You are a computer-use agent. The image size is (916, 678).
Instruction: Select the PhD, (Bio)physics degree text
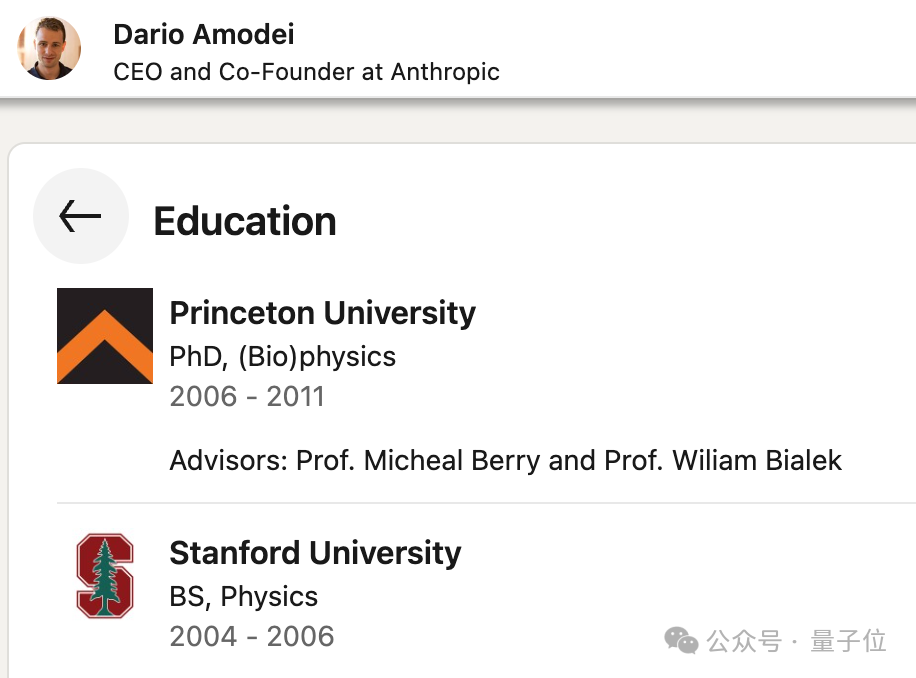[x=283, y=356]
